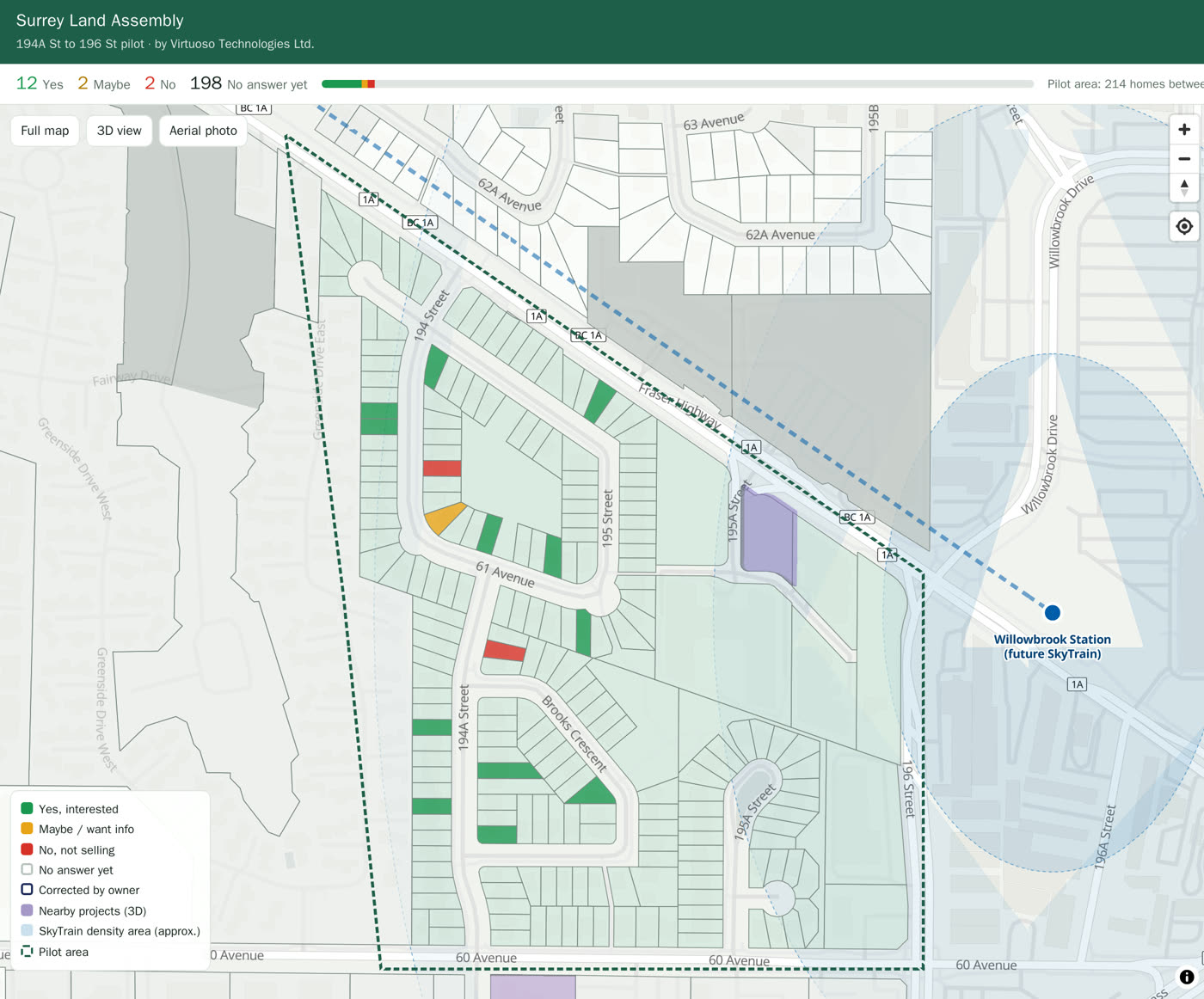Switch to Aerial photo view
Viewport: 1204px width, 999px height.
(203, 131)
